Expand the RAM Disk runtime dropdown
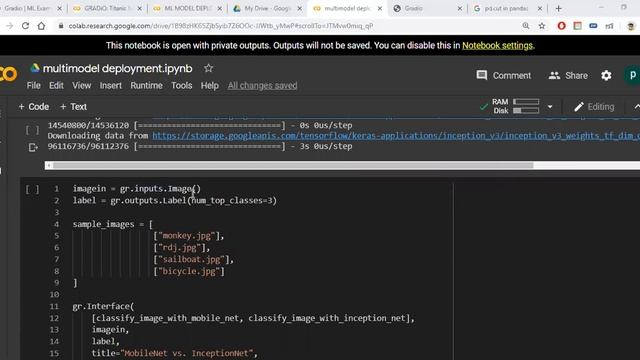640x360 pixels. coord(550,107)
